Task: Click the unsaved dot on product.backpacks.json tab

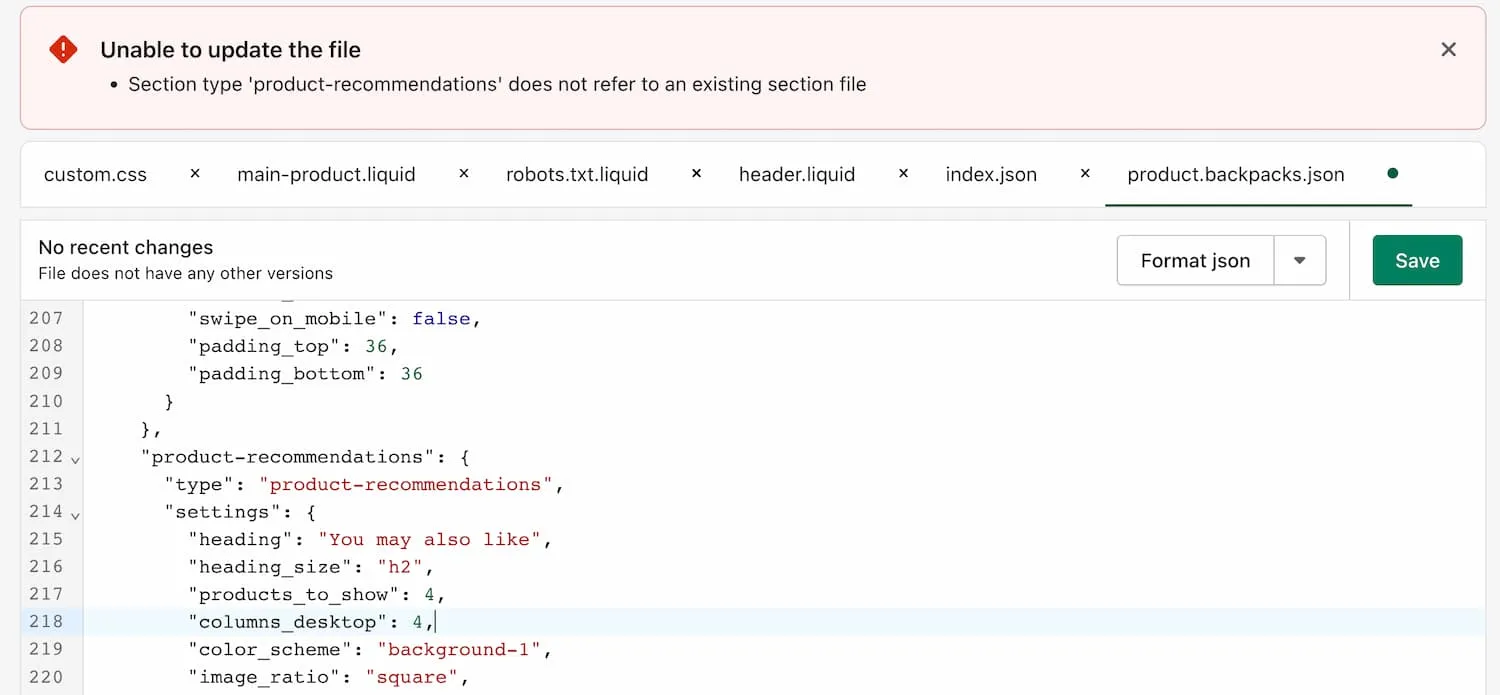Action: pyautogui.click(x=1392, y=174)
